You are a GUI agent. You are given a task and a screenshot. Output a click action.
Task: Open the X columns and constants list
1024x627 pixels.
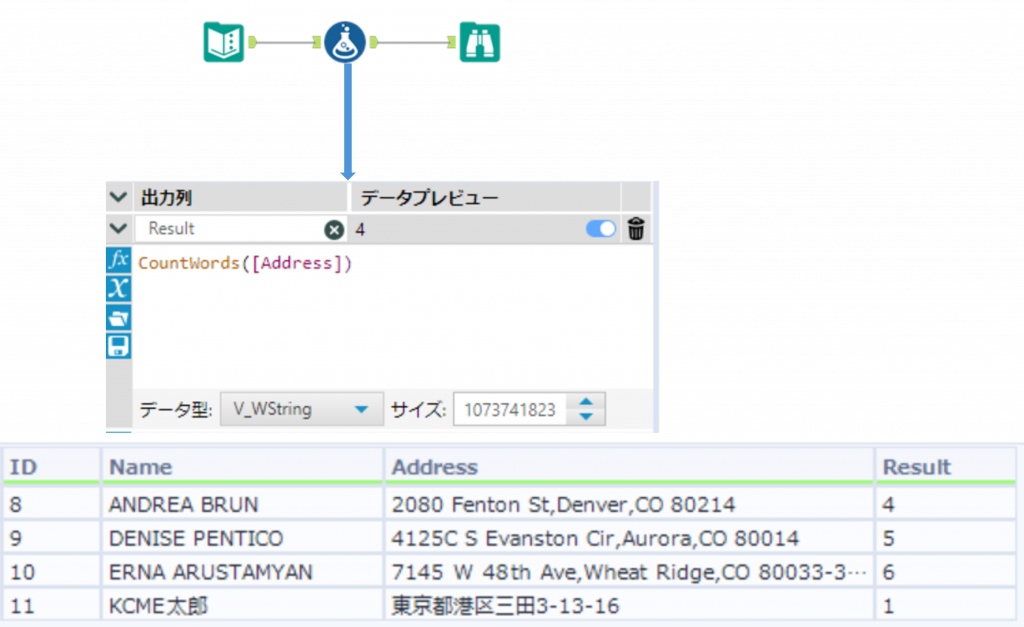118,289
